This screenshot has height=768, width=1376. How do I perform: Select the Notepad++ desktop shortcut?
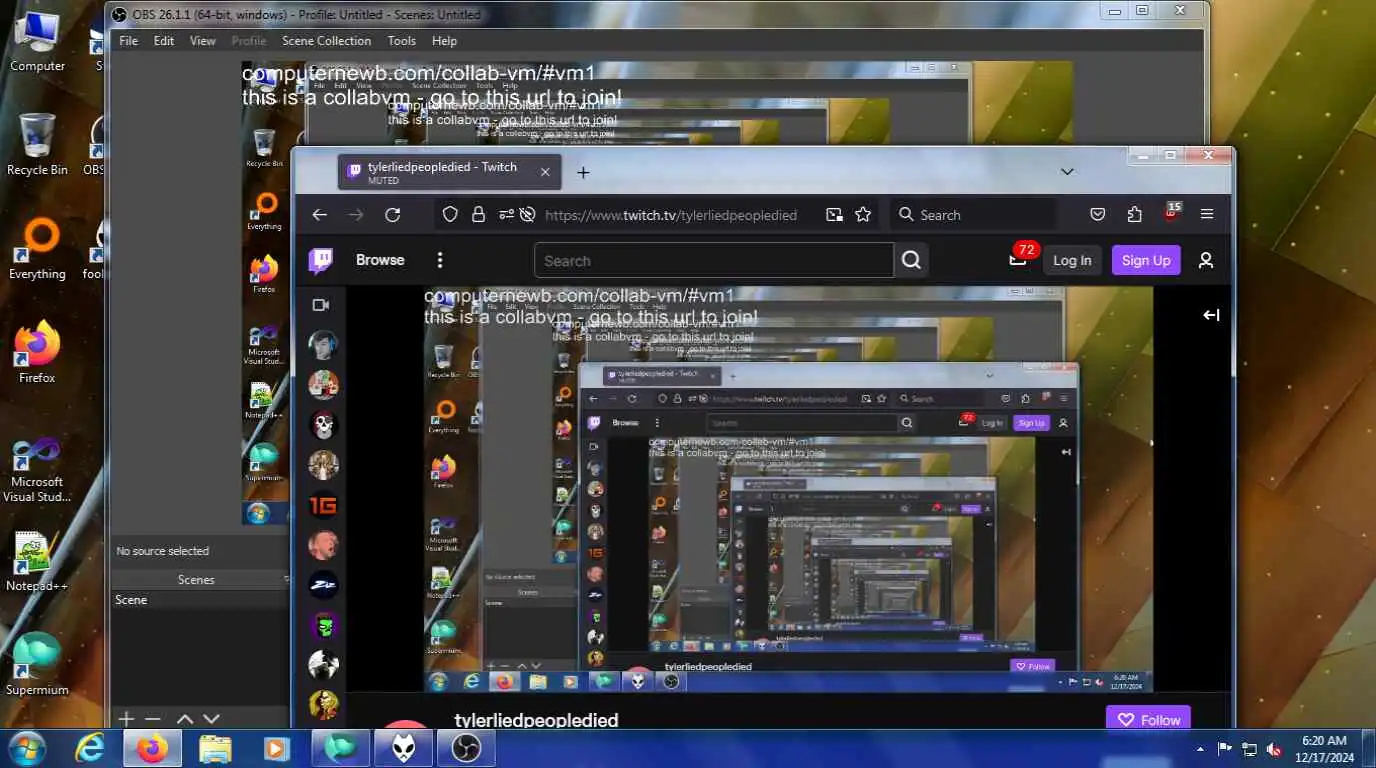(x=37, y=561)
